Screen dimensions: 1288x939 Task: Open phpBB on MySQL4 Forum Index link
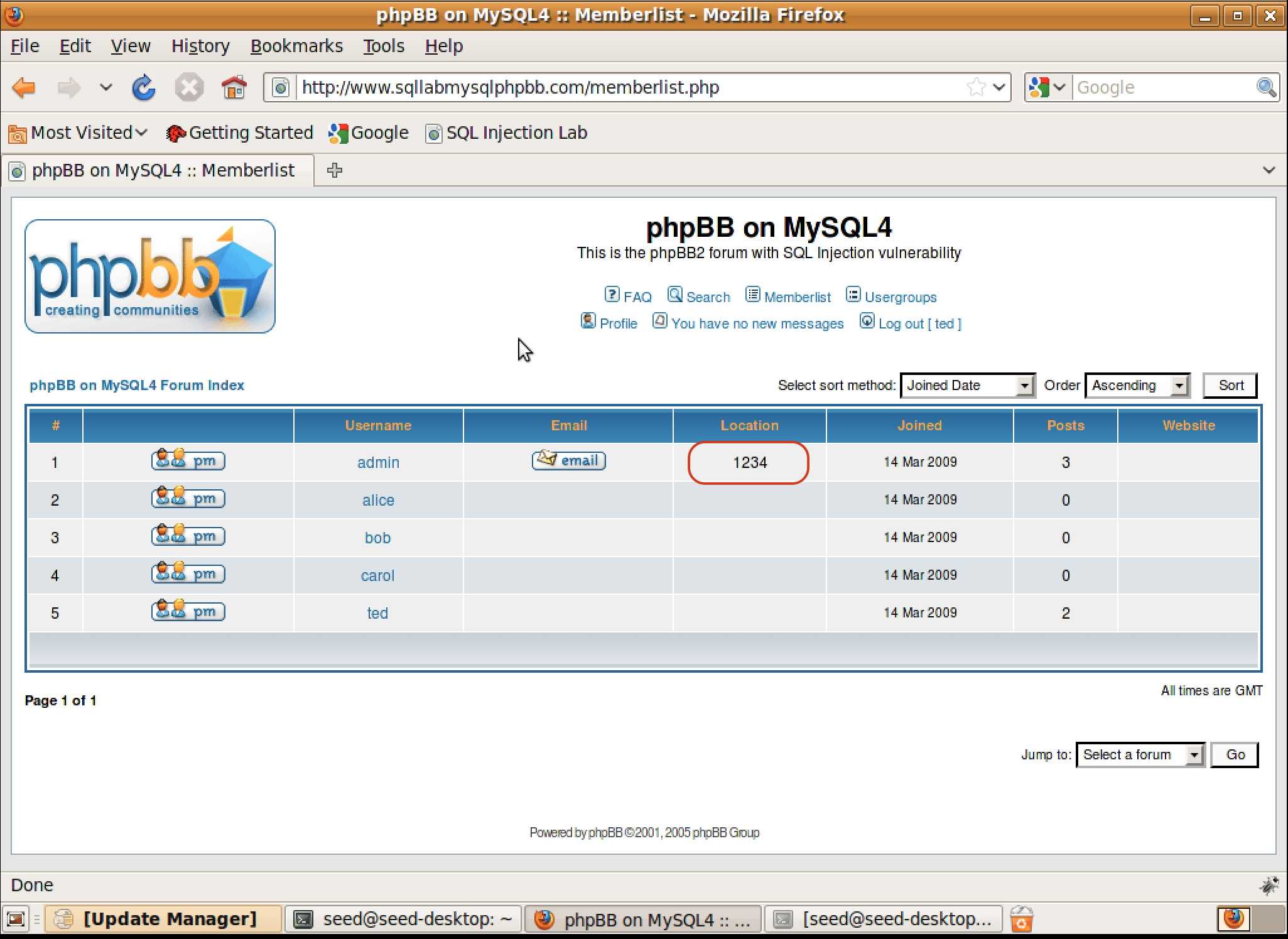pos(137,385)
